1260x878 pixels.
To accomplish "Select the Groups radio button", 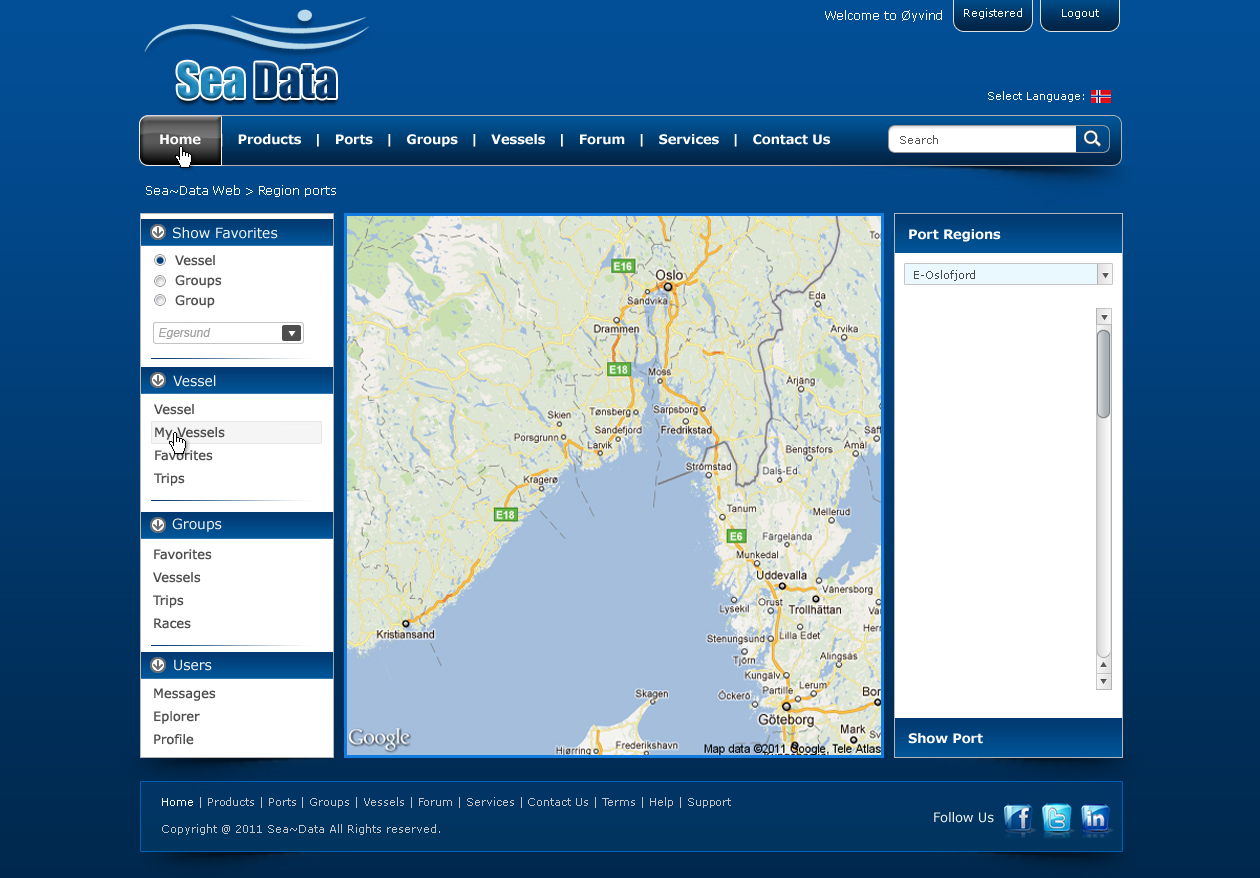I will [160, 281].
